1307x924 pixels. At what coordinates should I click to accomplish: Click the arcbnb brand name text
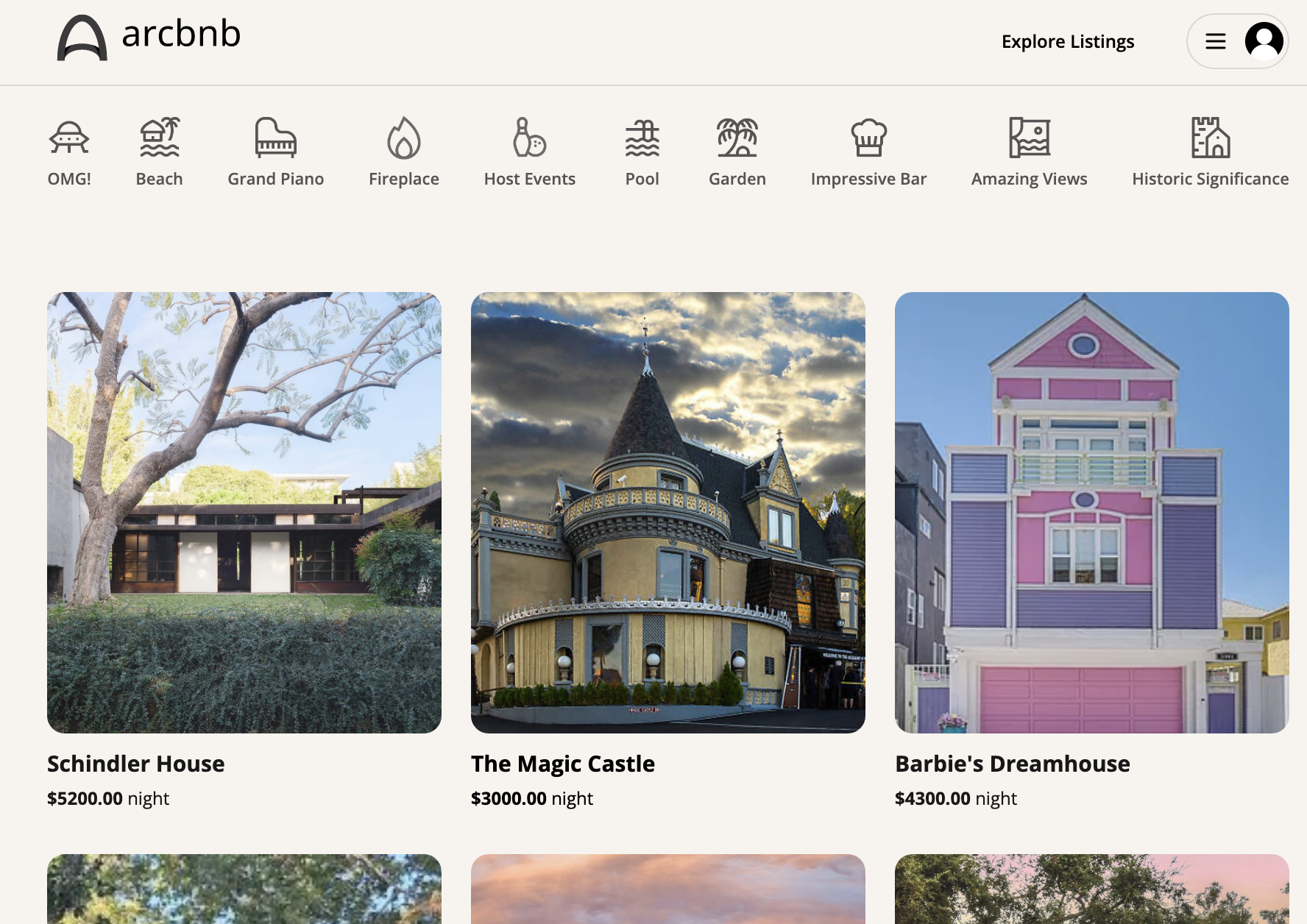(x=181, y=34)
